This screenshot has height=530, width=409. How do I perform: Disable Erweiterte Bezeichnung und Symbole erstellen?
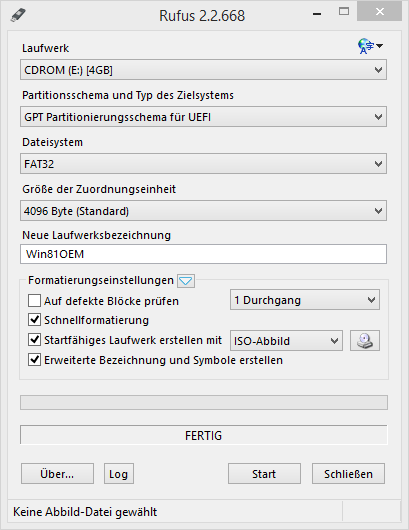pyautogui.click(x=34, y=360)
